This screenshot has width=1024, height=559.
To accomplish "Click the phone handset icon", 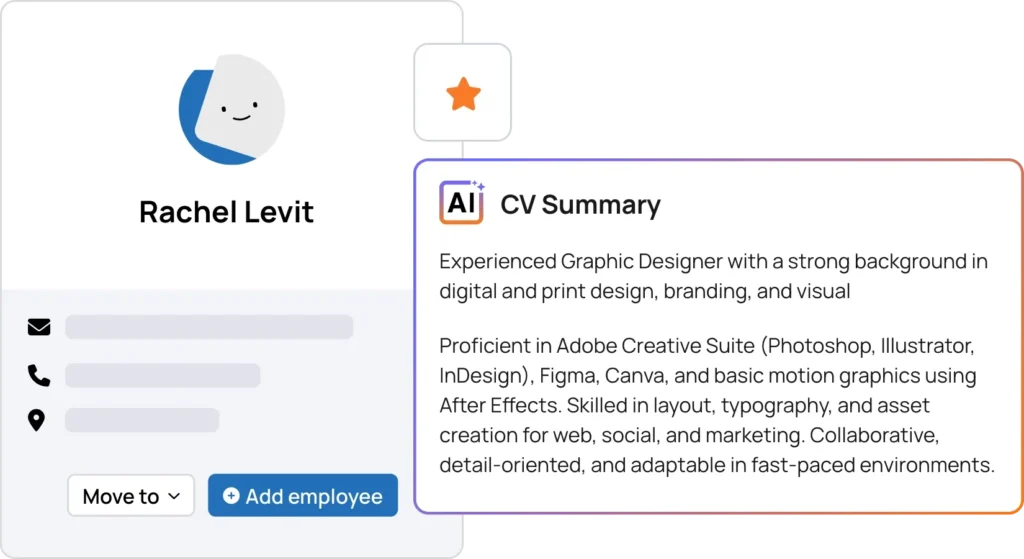I will (x=39, y=375).
